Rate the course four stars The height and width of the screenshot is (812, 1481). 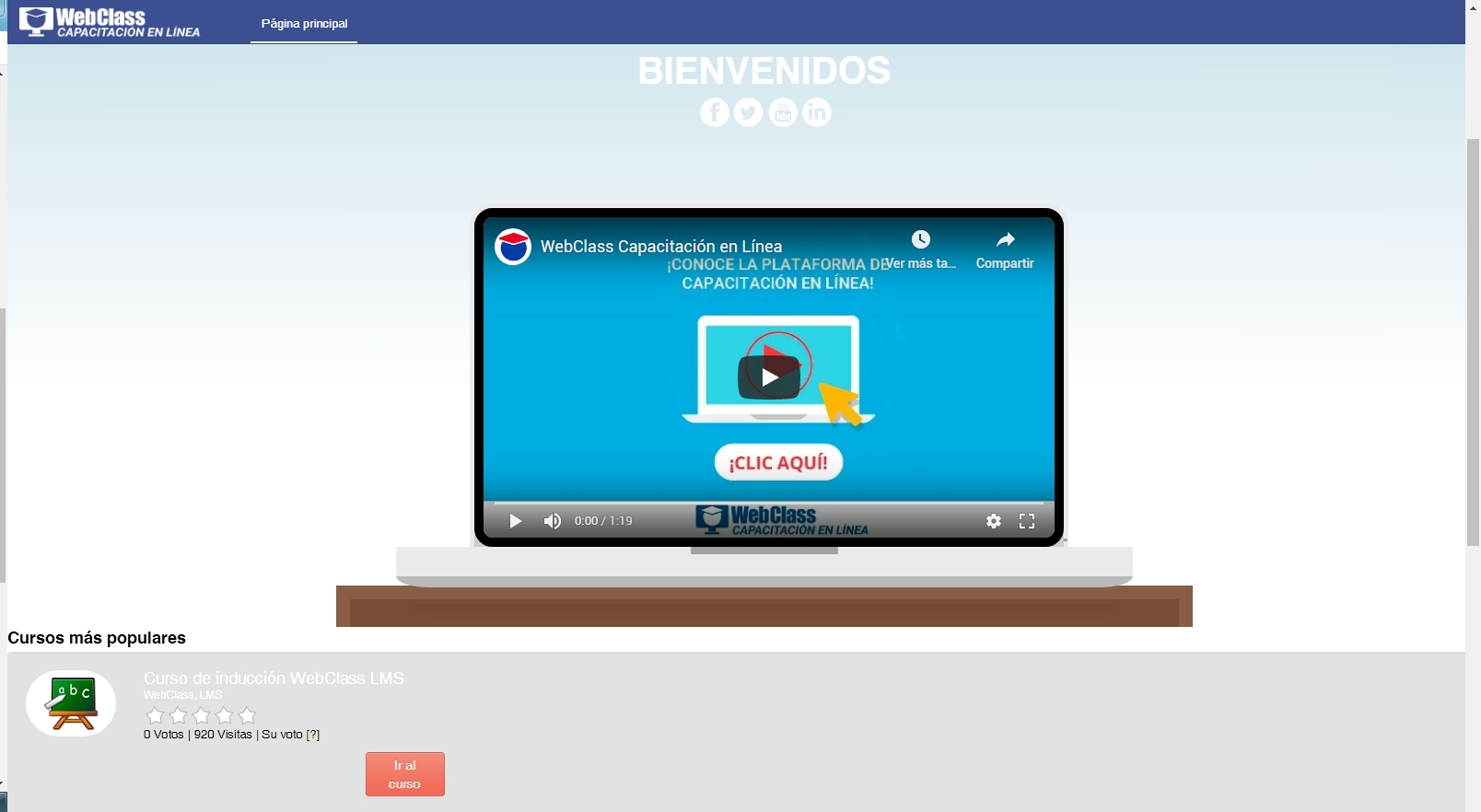[224, 715]
